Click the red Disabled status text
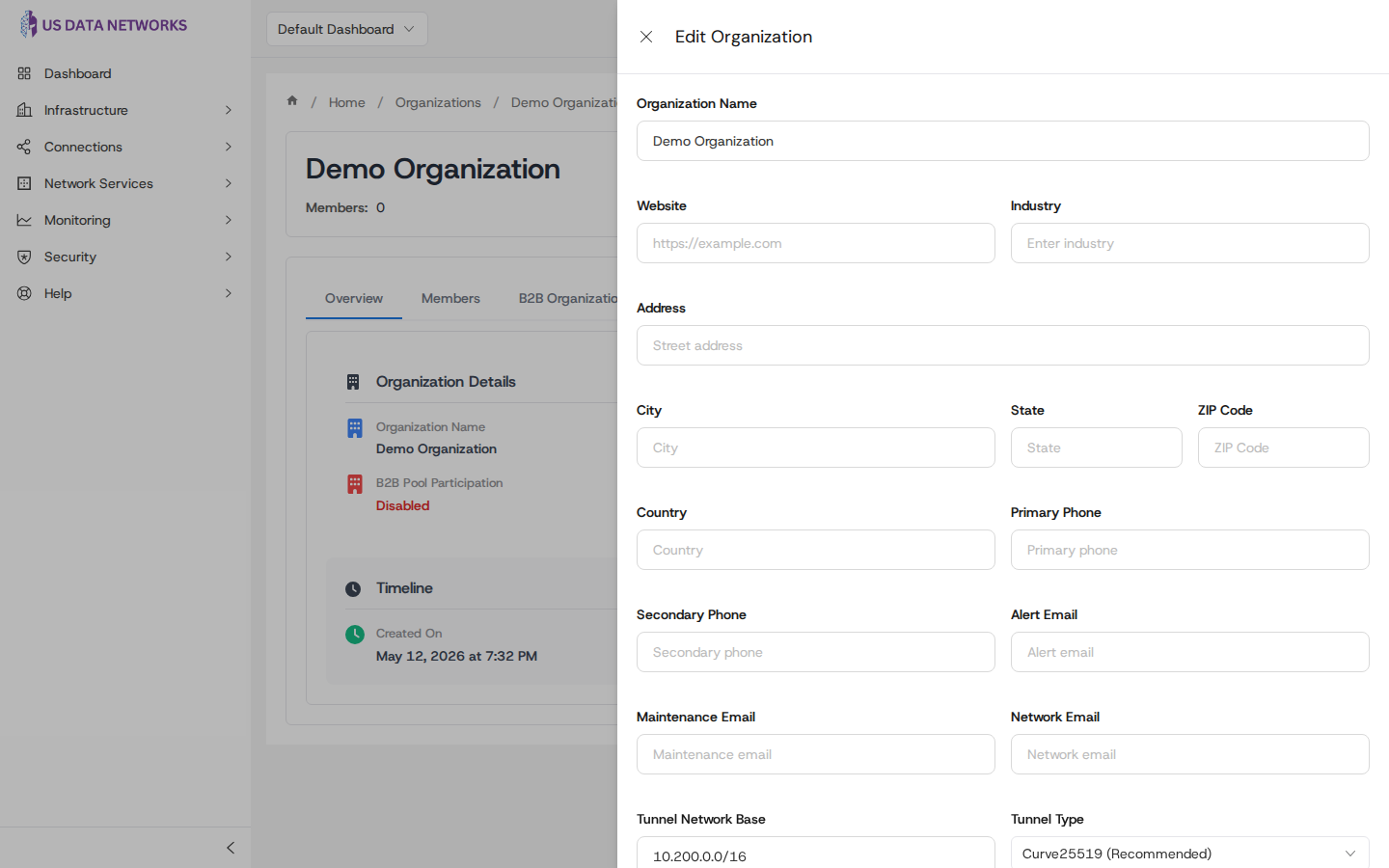This screenshot has width=1389, height=868. point(403,505)
